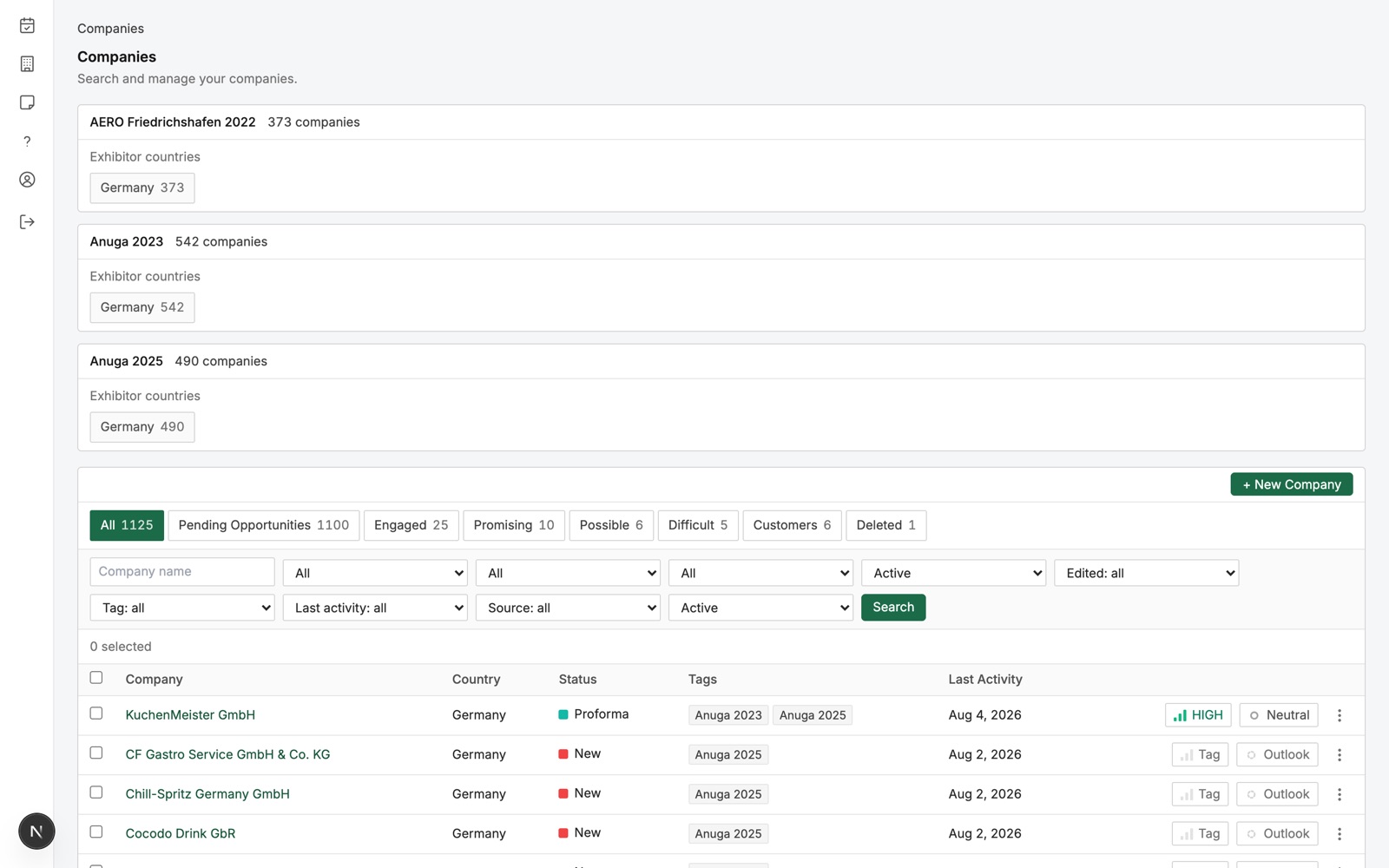Open more options for Chill-Spritz Germany GmbH
Screen dimensions: 1389x868
pos(1340,794)
